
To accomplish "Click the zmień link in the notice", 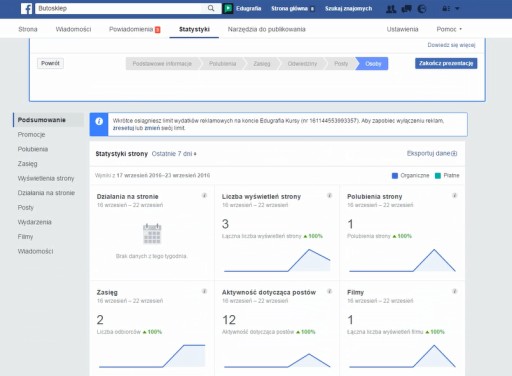I will pyautogui.click(x=152, y=128).
